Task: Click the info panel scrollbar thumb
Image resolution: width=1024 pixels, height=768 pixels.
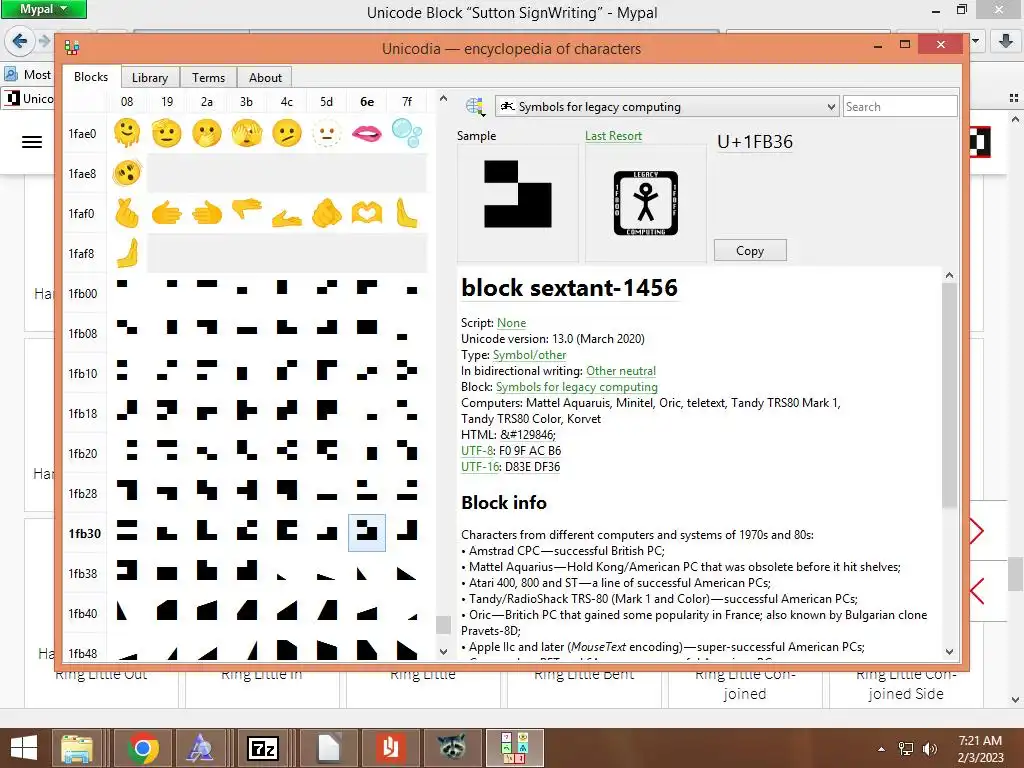Action: [x=950, y=394]
